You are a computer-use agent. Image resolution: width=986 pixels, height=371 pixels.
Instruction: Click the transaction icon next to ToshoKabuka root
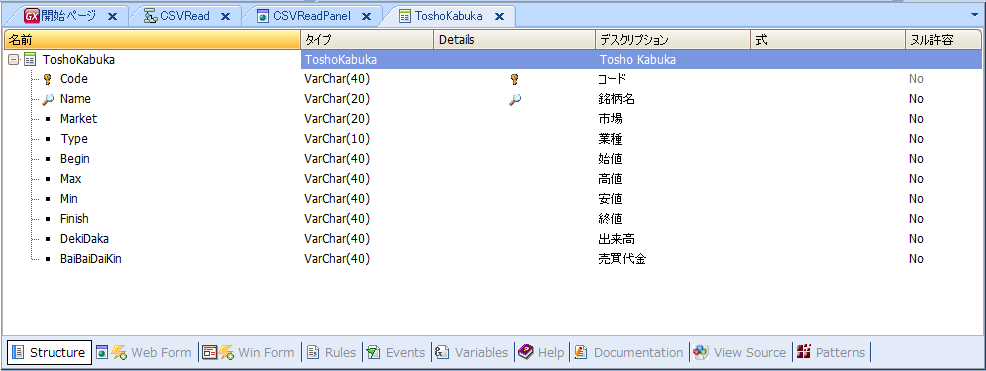(x=30, y=60)
